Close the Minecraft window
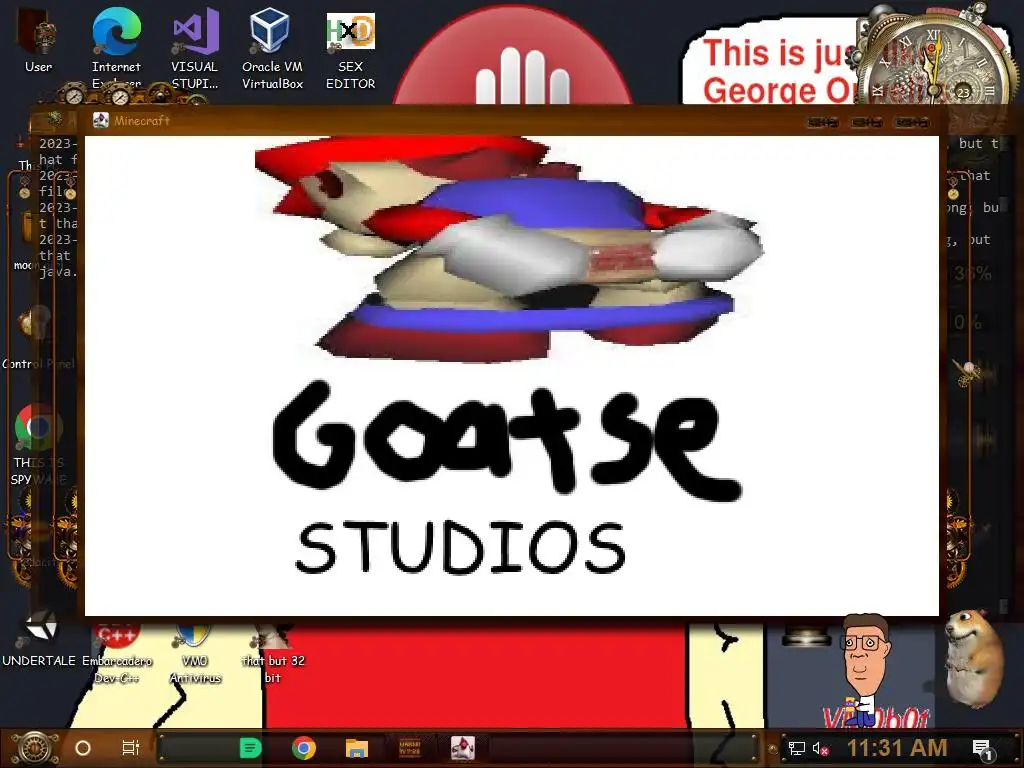 click(x=912, y=122)
